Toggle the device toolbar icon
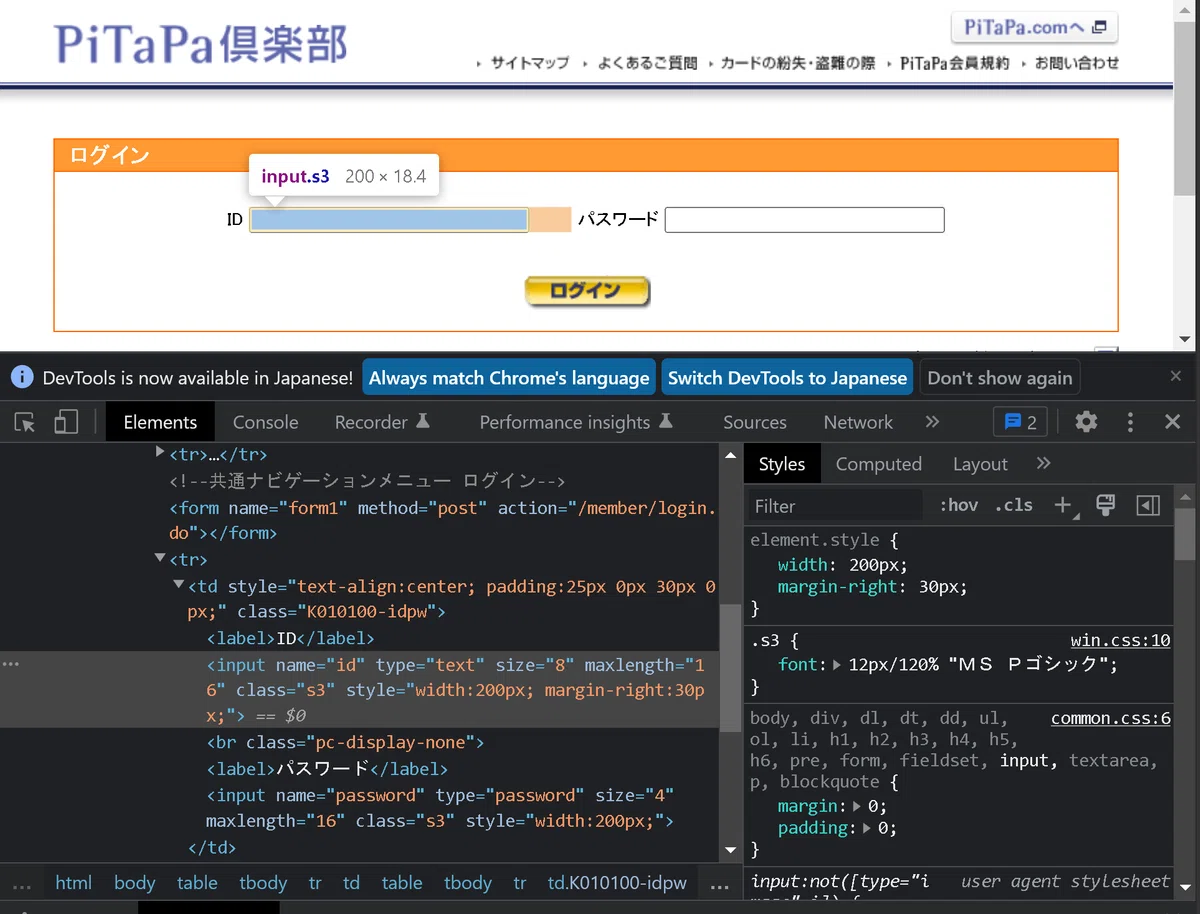Viewport: 1200px width, 914px height. tap(66, 422)
